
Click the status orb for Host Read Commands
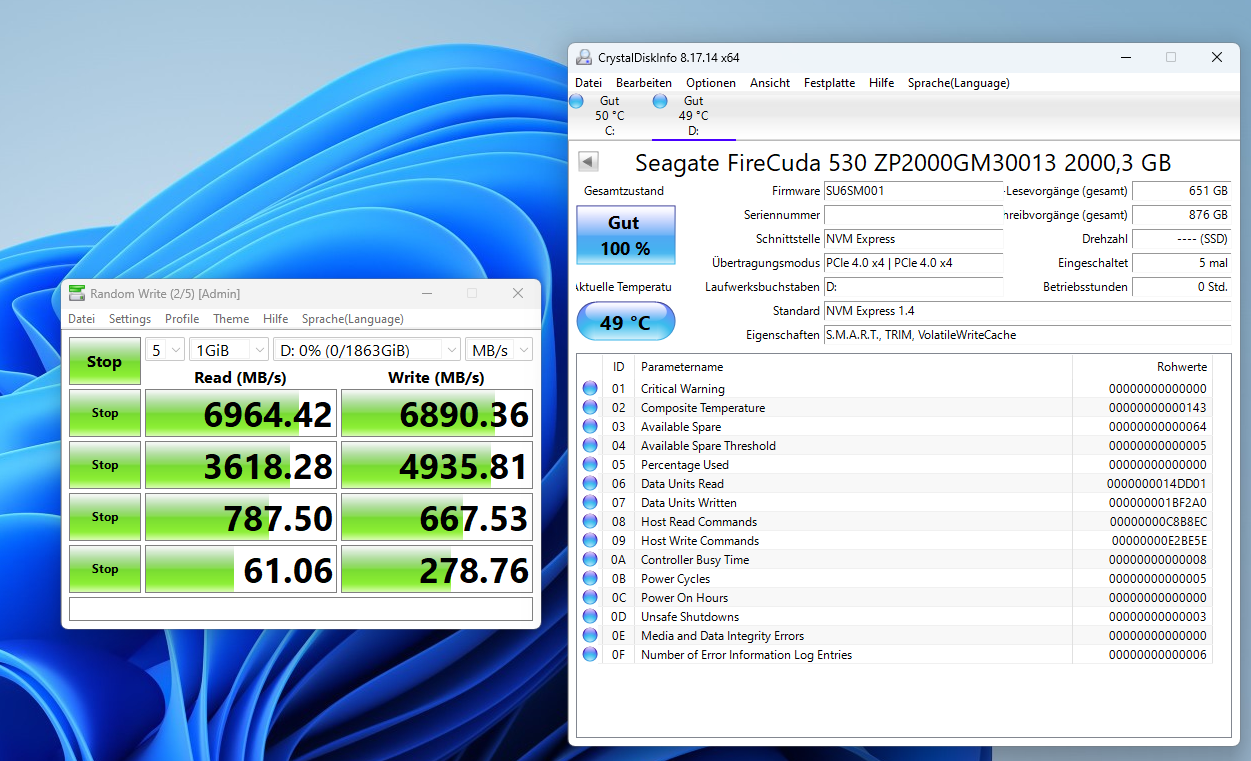(590, 521)
